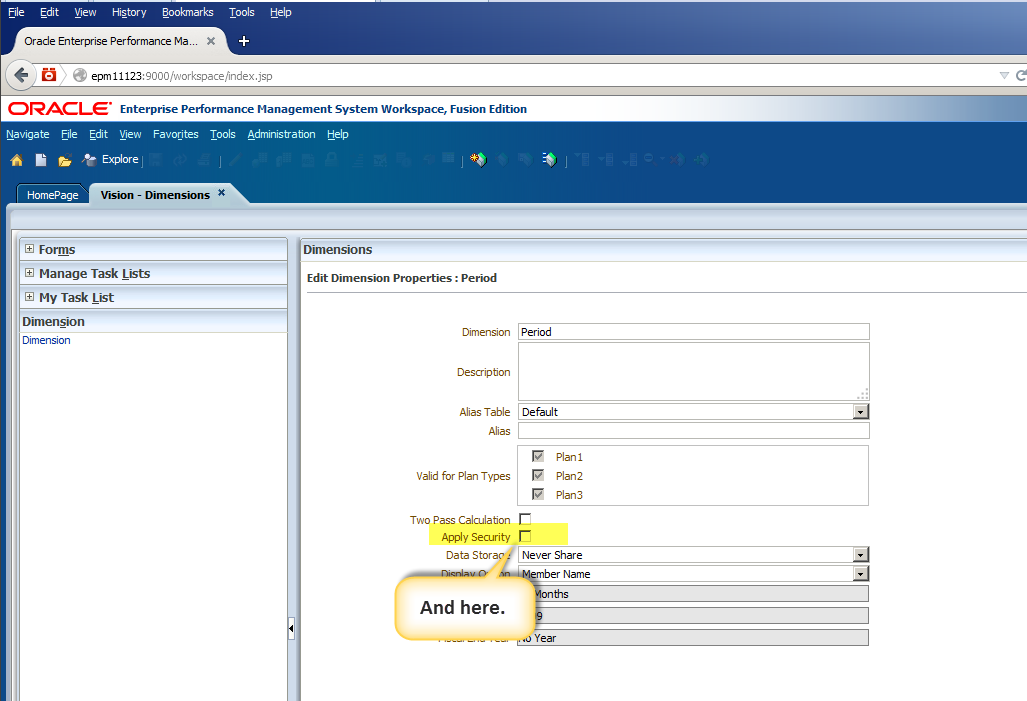This screenshot has width=1027, height=701.
Task: Toggle the Plan1 checkbox
Action: (538, 457)
